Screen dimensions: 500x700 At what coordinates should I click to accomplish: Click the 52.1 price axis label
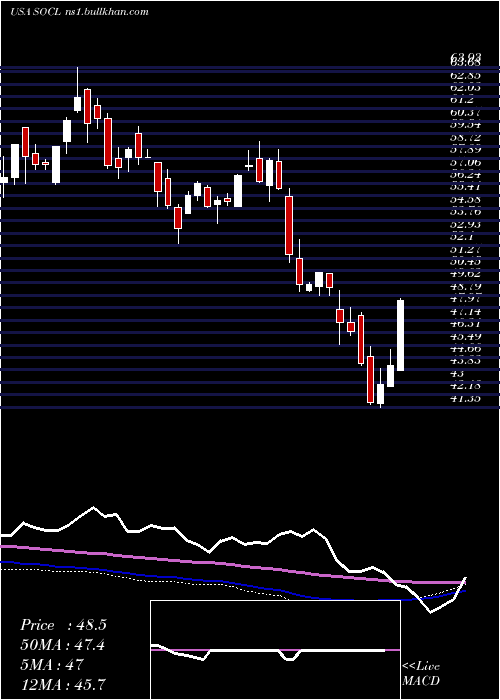click(462, 237)
